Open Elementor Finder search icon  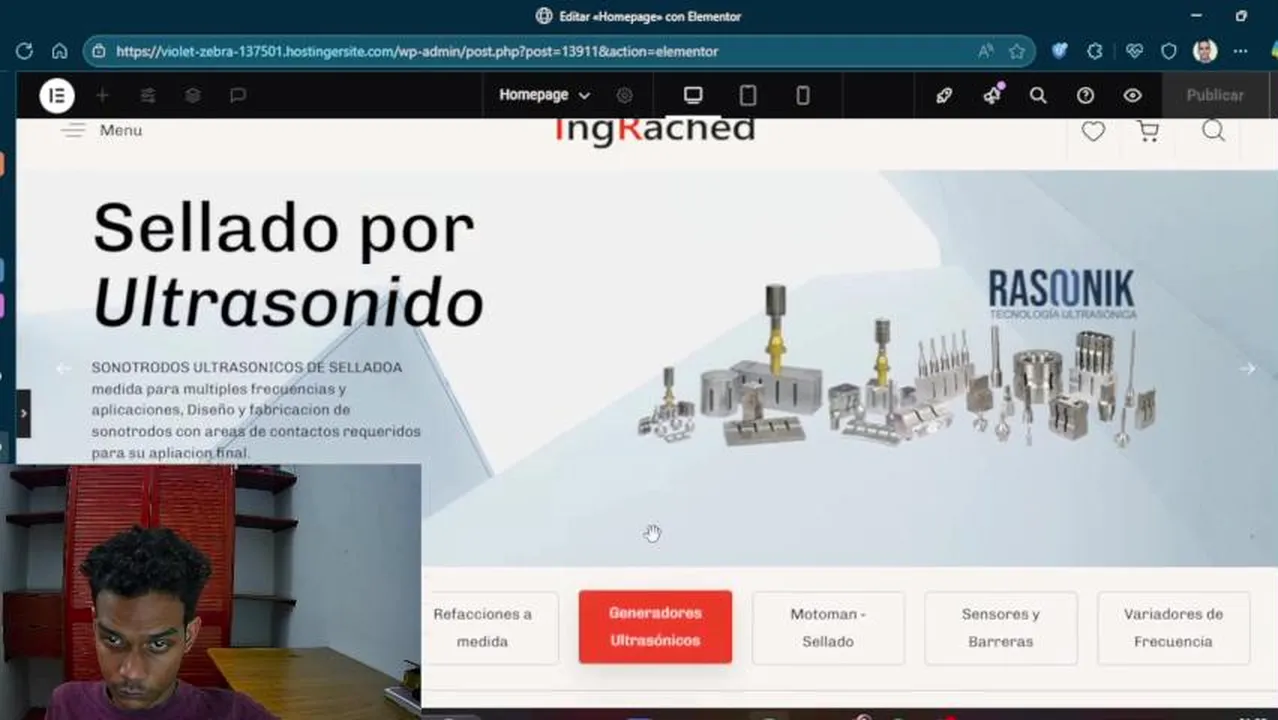(1038, 95)
